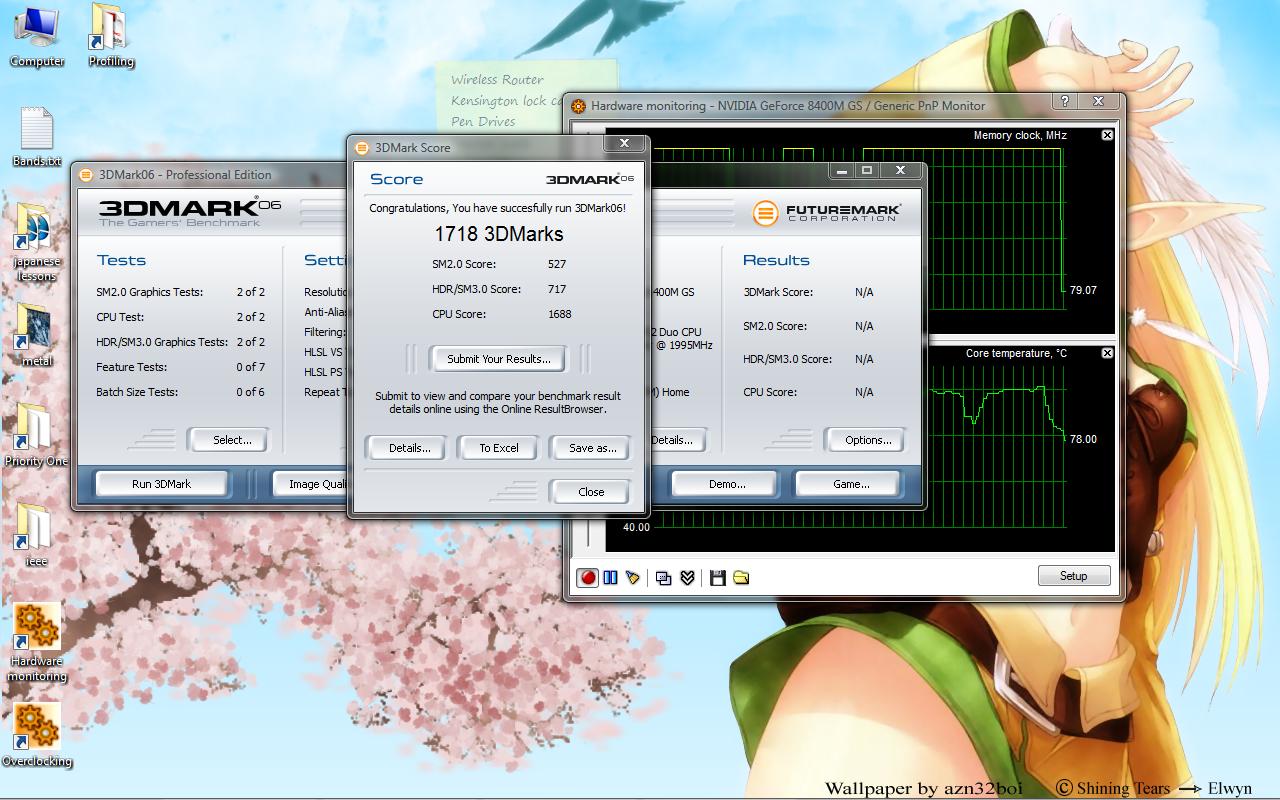
Task: Click the memory clock 79.07 reading
Action: point(1083,290)
